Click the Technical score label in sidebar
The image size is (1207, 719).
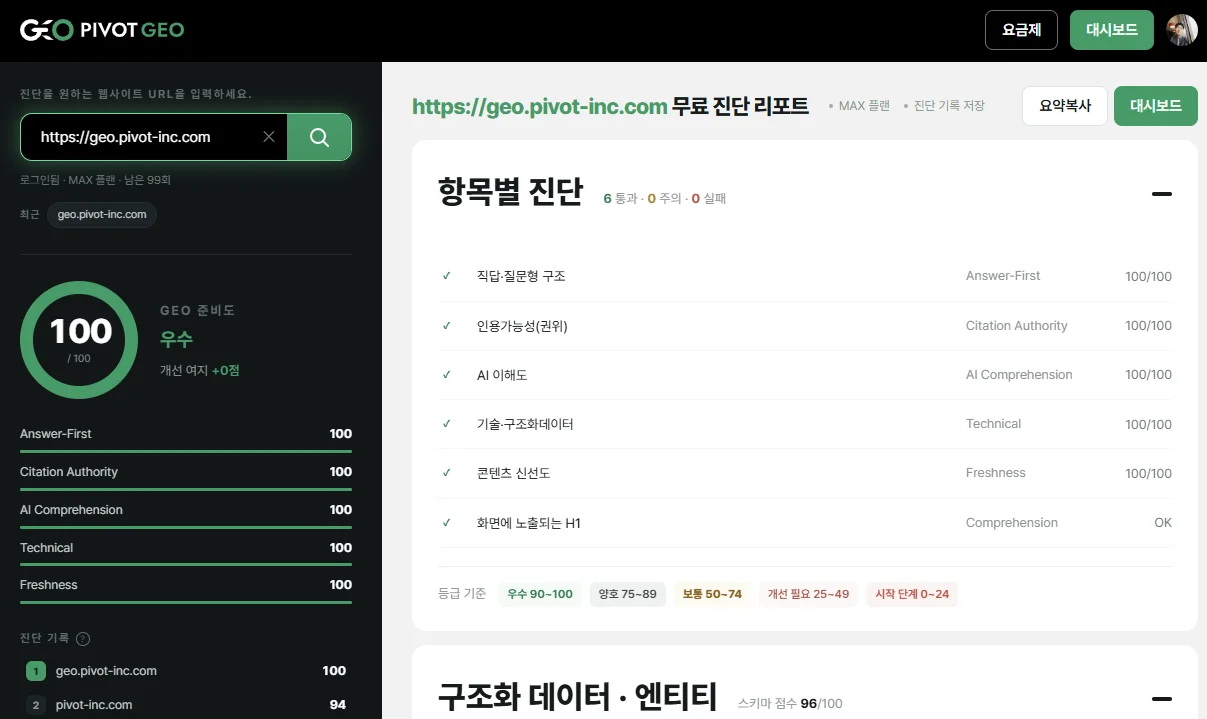(x=46, y=548)
